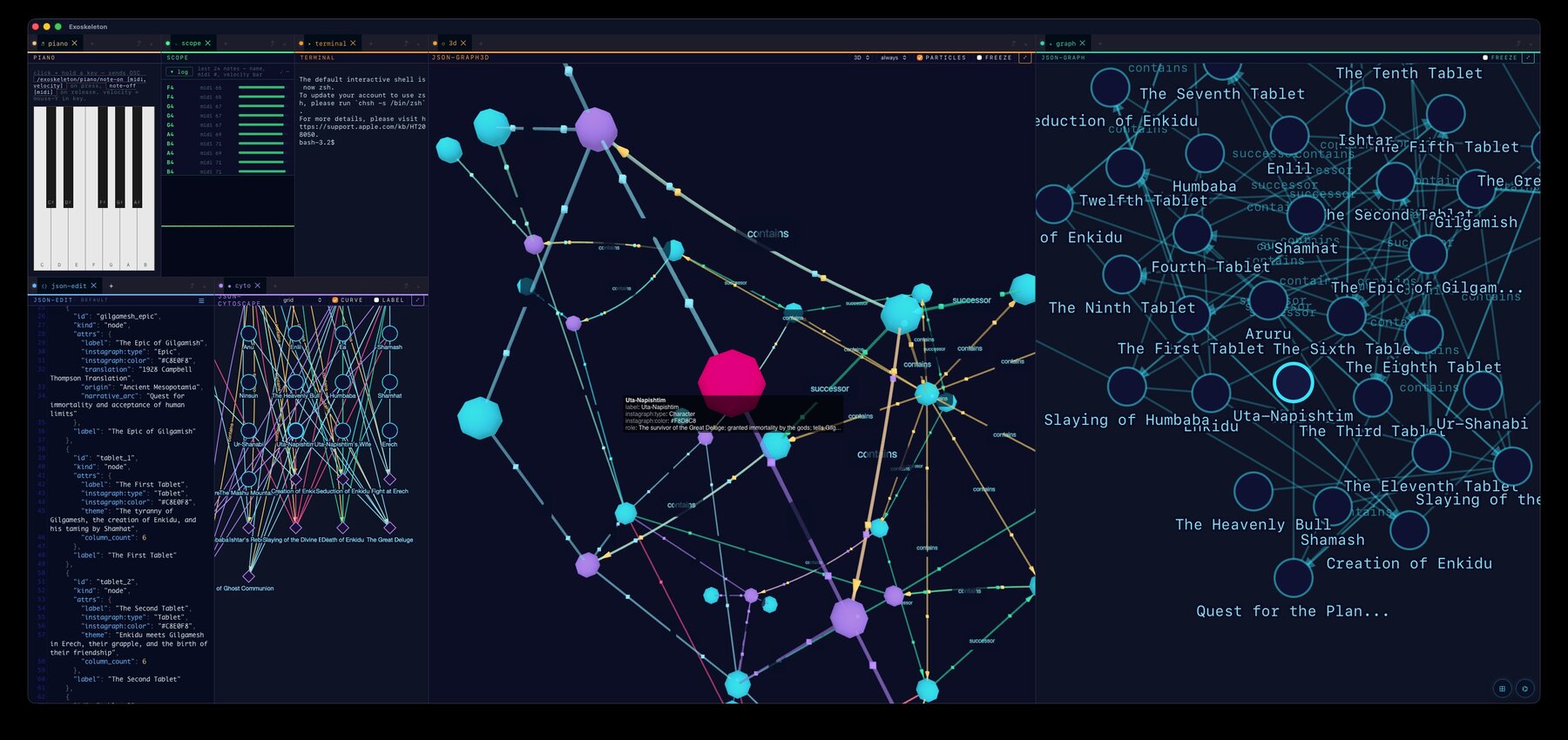
Task: Click the first F4 velocity bar in scope
Action: point(261,88)
